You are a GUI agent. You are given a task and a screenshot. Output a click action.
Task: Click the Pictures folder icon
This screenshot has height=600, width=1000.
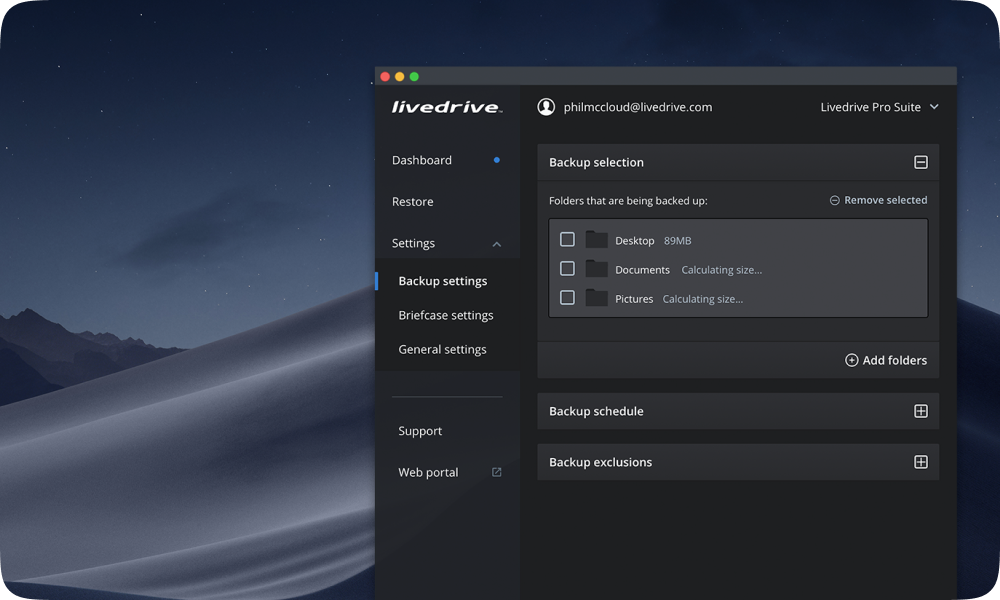[596, 298]
